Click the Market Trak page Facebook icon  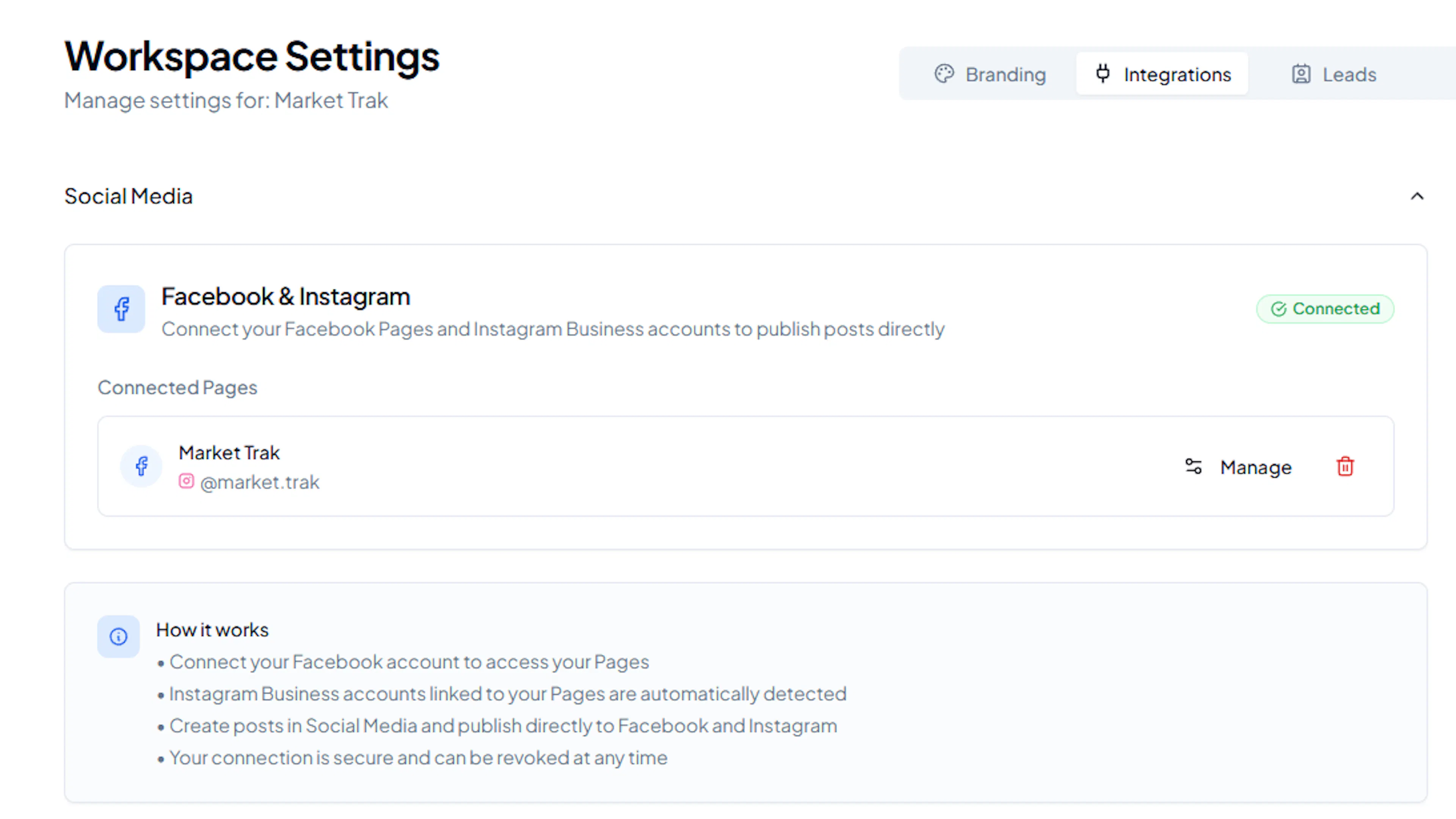point(141,466)
